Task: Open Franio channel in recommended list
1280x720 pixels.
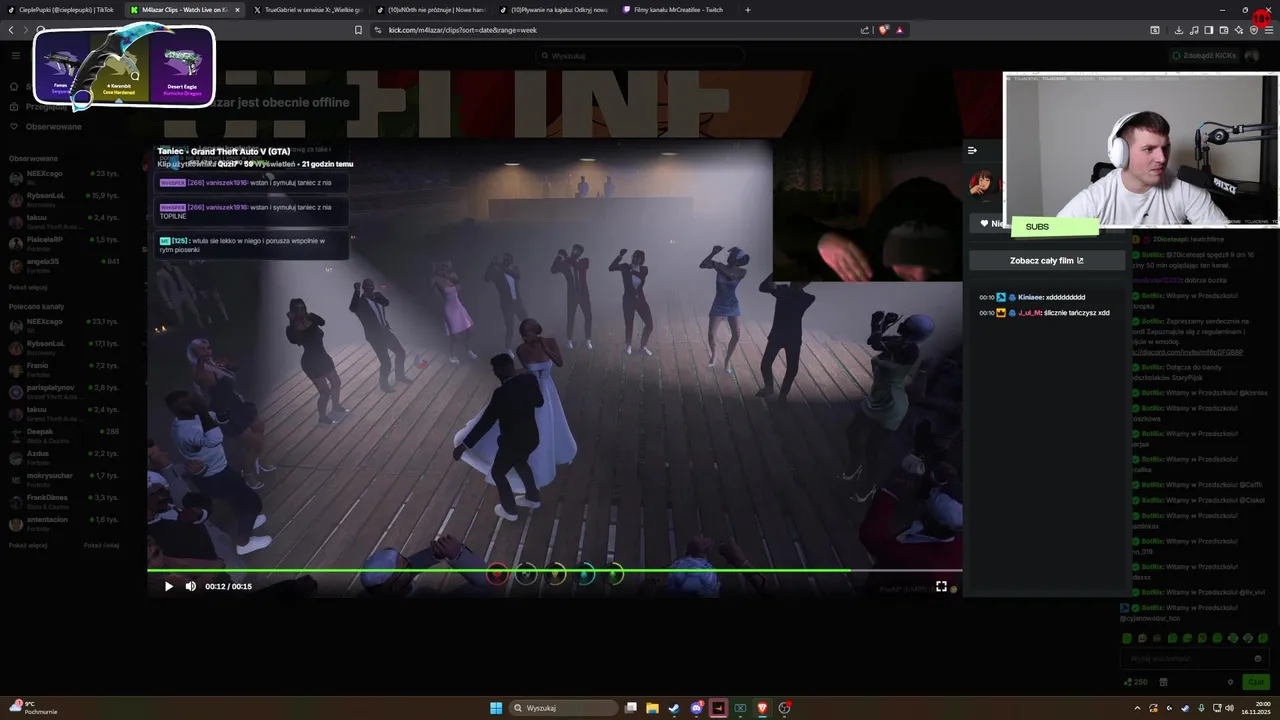Action: pyautogui.click(x=64, y=370)
